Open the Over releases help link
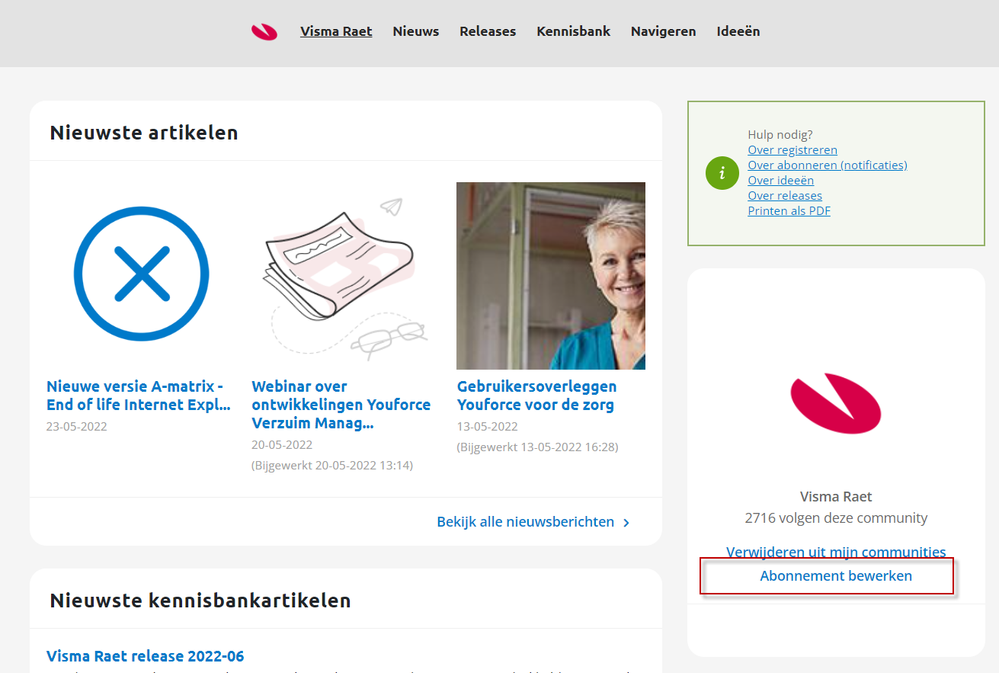The image size is (999, 673). (784, 196)
